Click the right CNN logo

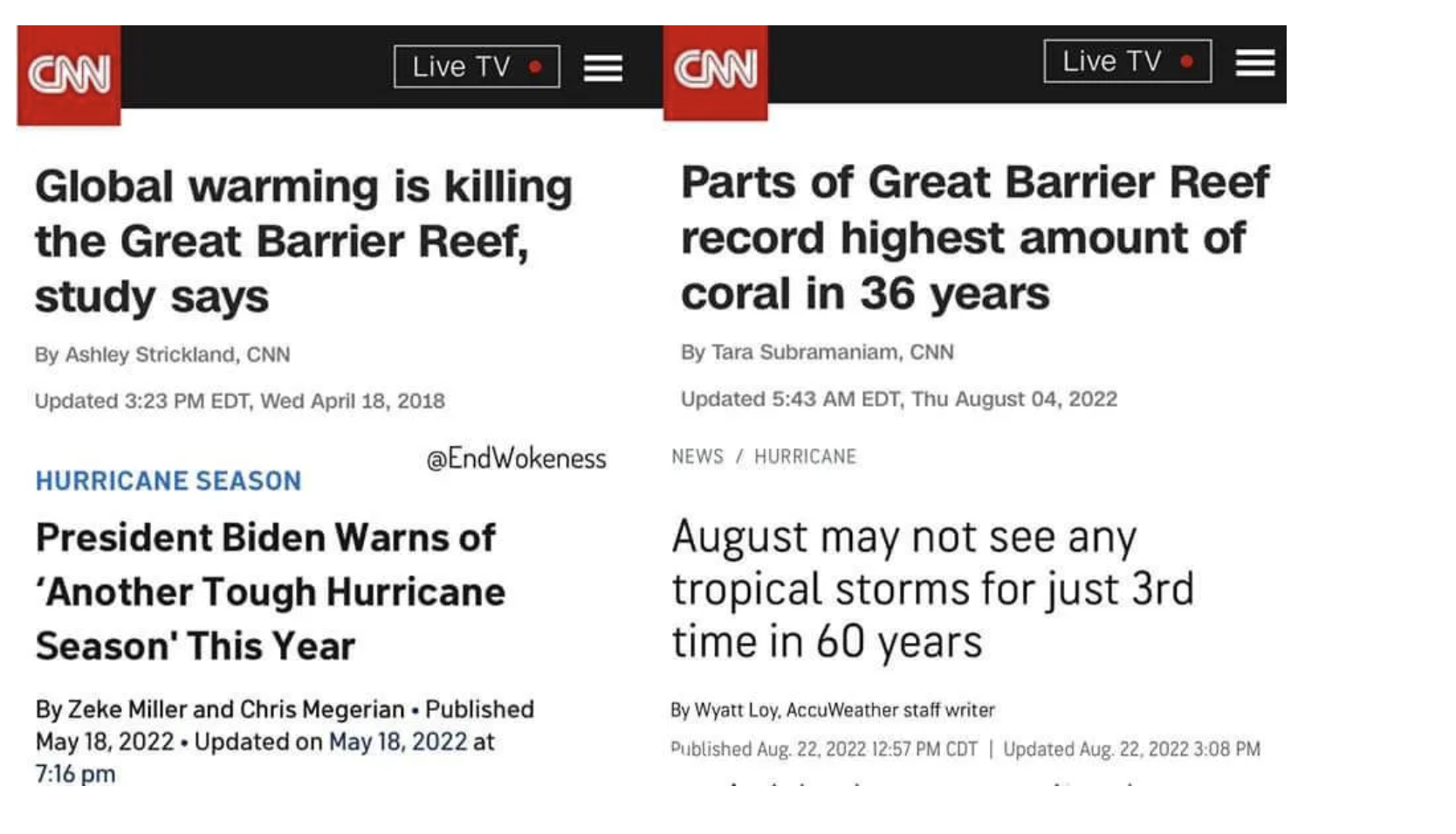point(716,72)
